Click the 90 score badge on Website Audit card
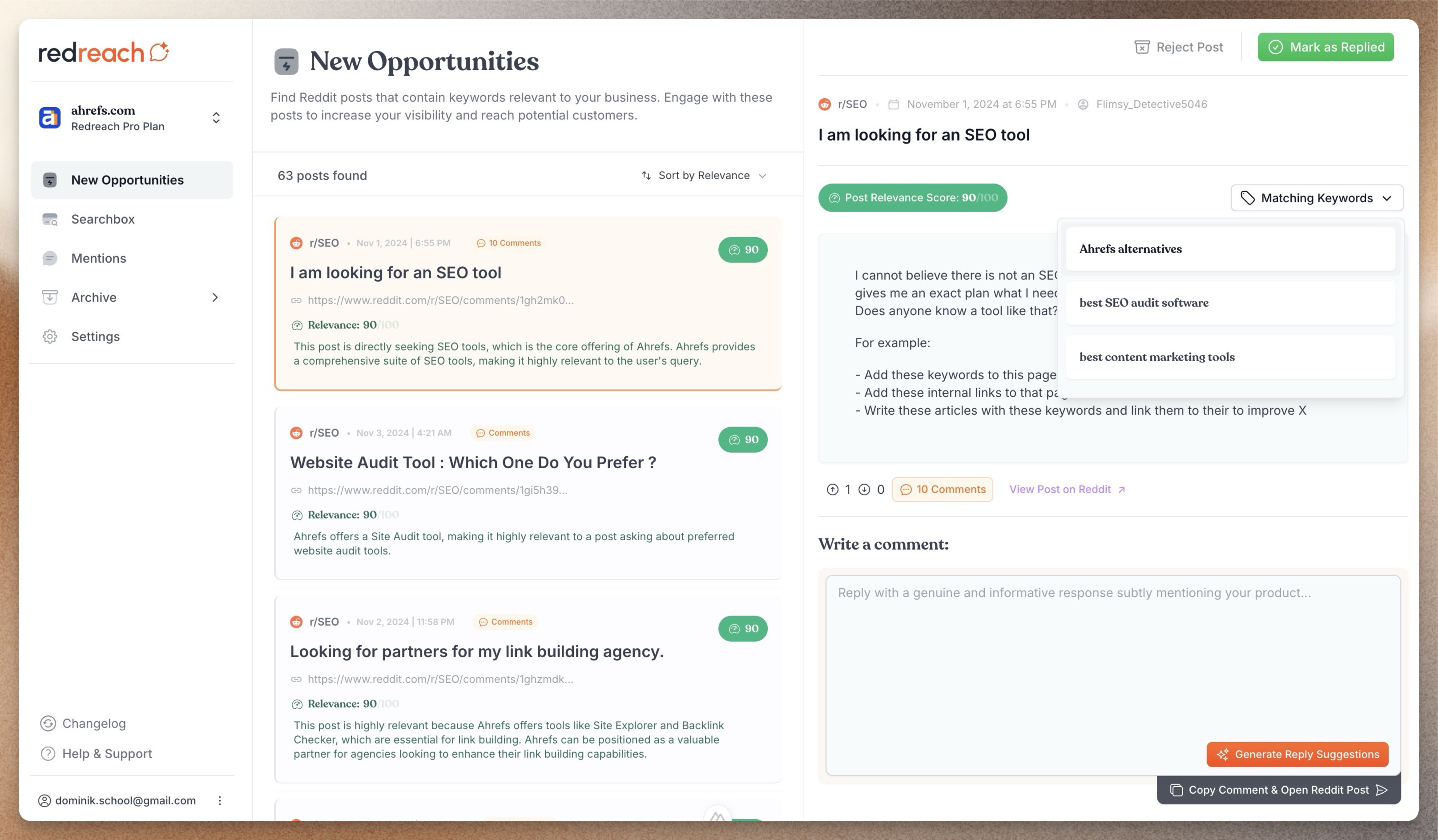Screen dimensions: 1438x840 coord(743,440)
